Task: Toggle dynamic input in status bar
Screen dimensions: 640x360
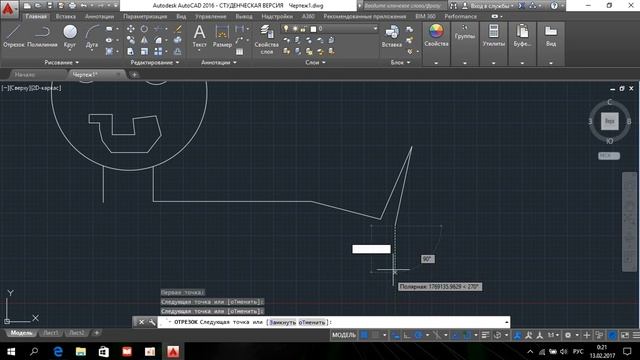Action: click(396, 335)
